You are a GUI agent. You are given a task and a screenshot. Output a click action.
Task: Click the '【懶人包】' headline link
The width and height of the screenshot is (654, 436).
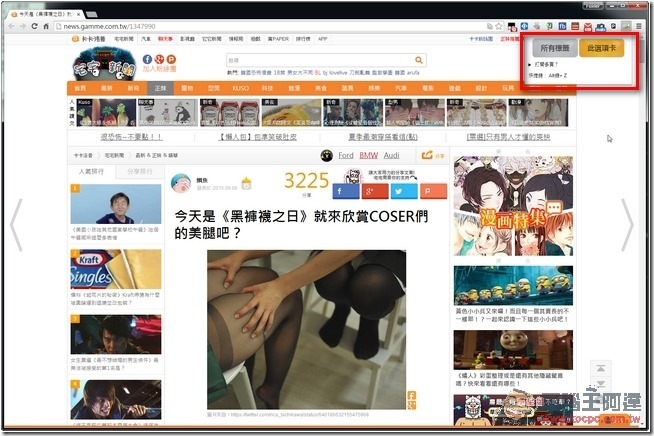click(x=257, y=137)
